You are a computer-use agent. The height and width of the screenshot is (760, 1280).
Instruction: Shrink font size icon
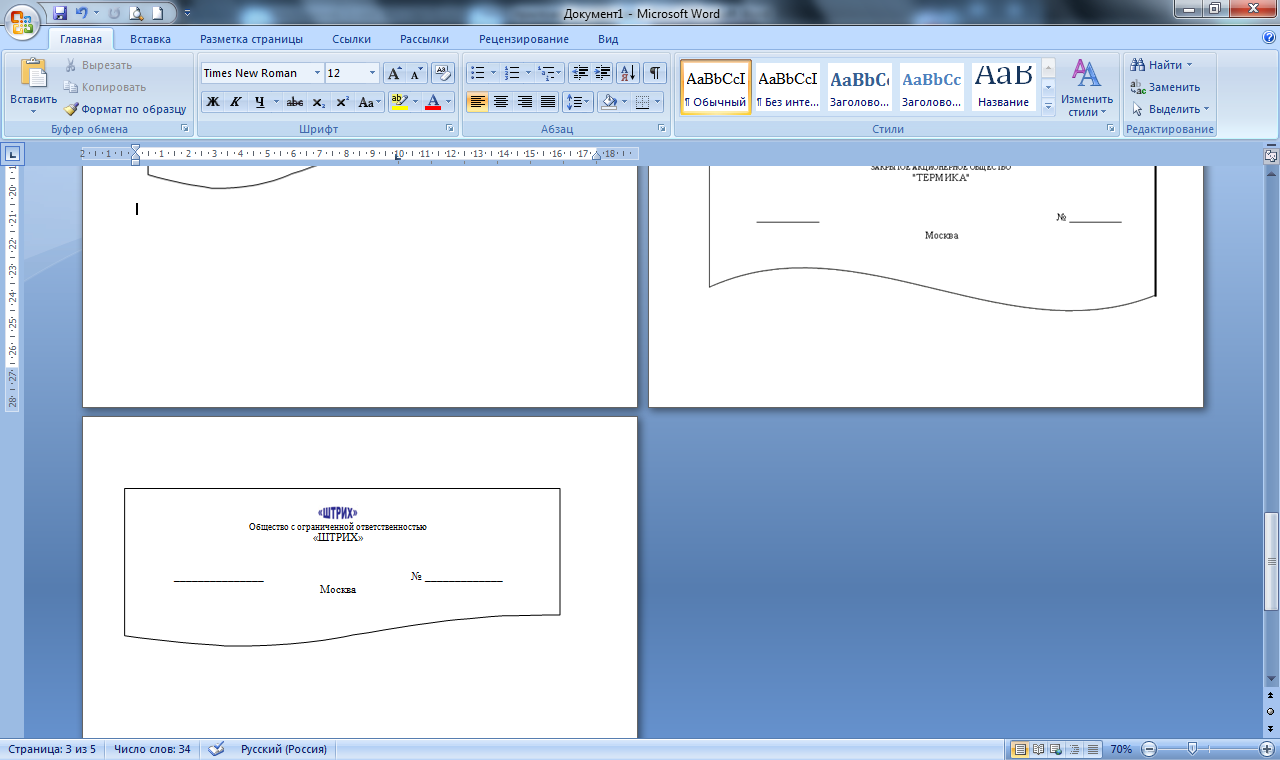click(x=416, y=73)
